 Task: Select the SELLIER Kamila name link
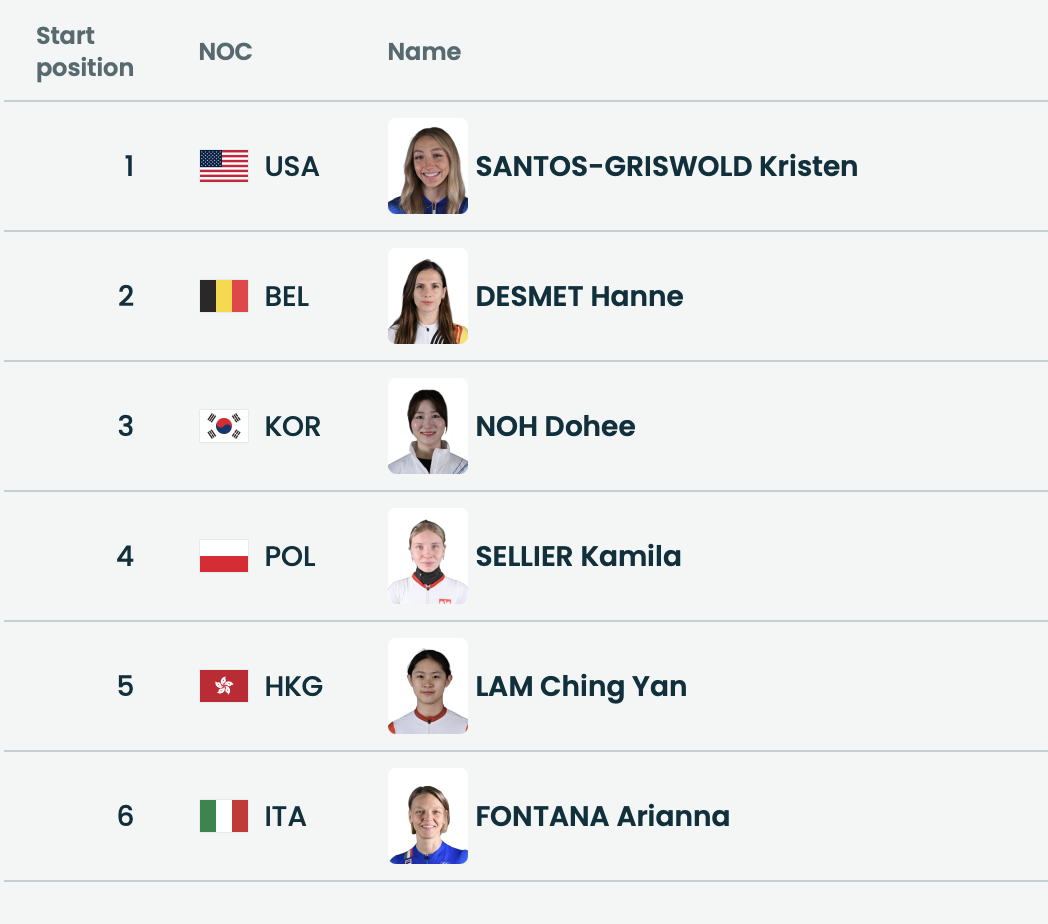[x=578, y=556]
